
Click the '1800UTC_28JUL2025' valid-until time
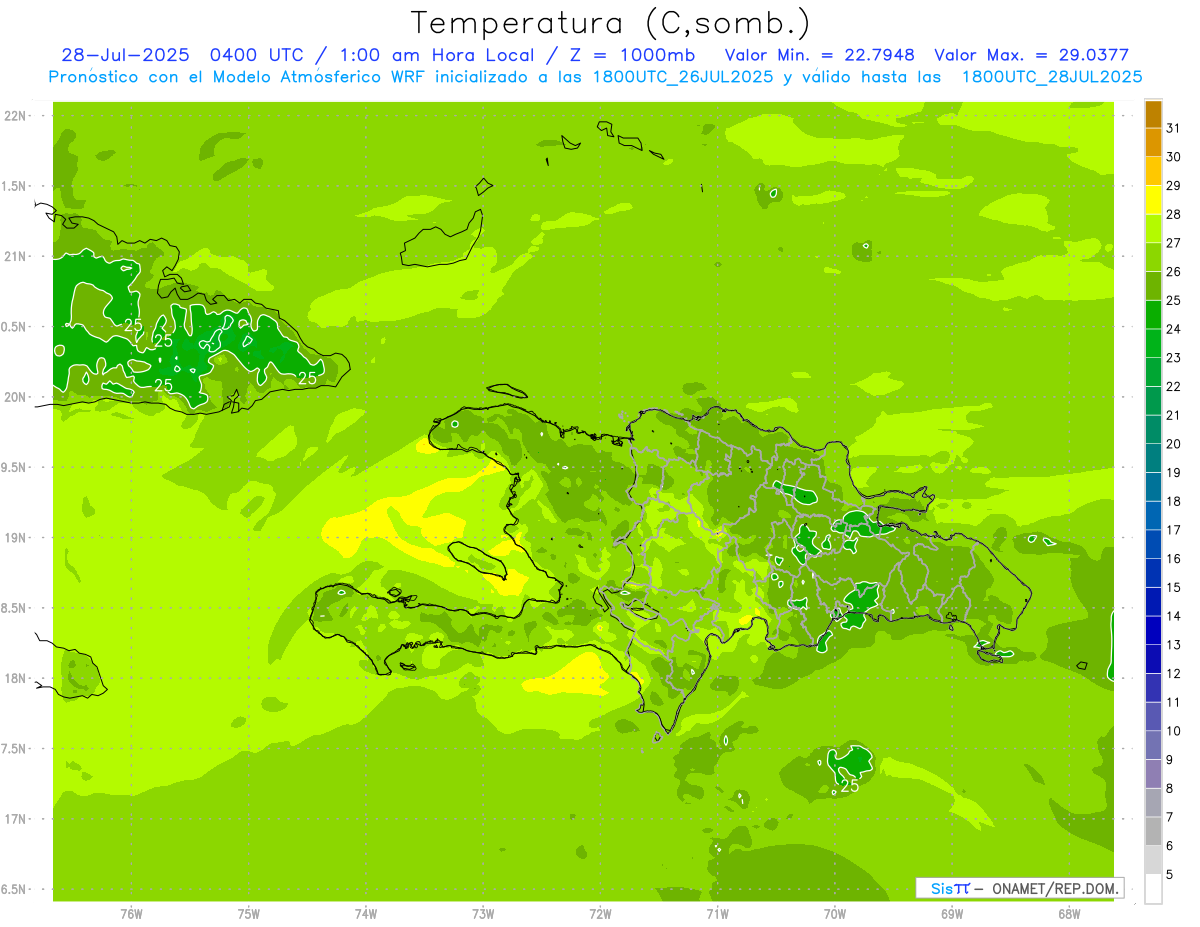coord(1052,77)
